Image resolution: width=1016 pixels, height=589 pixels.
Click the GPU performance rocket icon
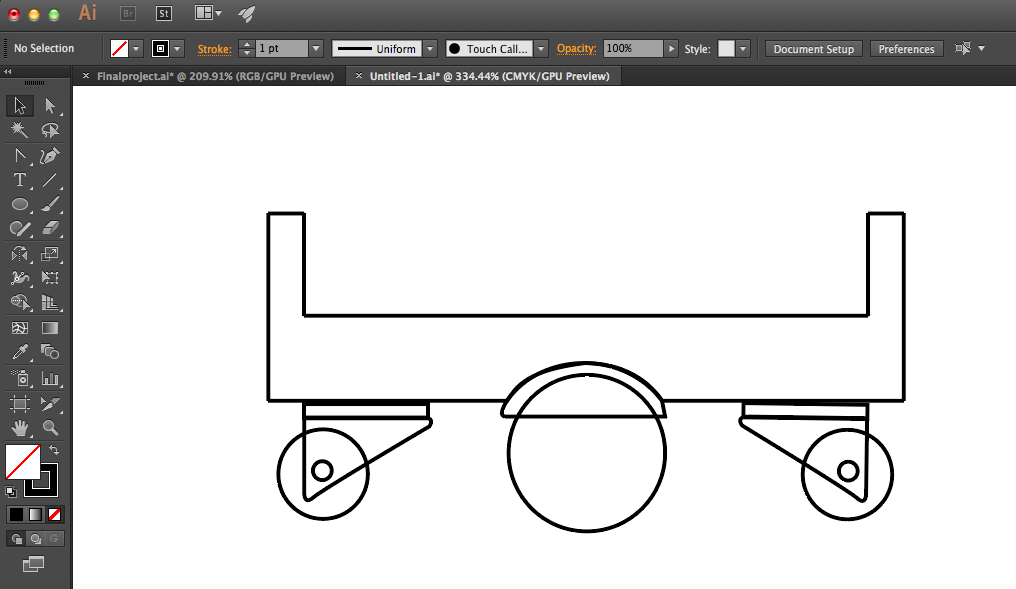(247, 14)
